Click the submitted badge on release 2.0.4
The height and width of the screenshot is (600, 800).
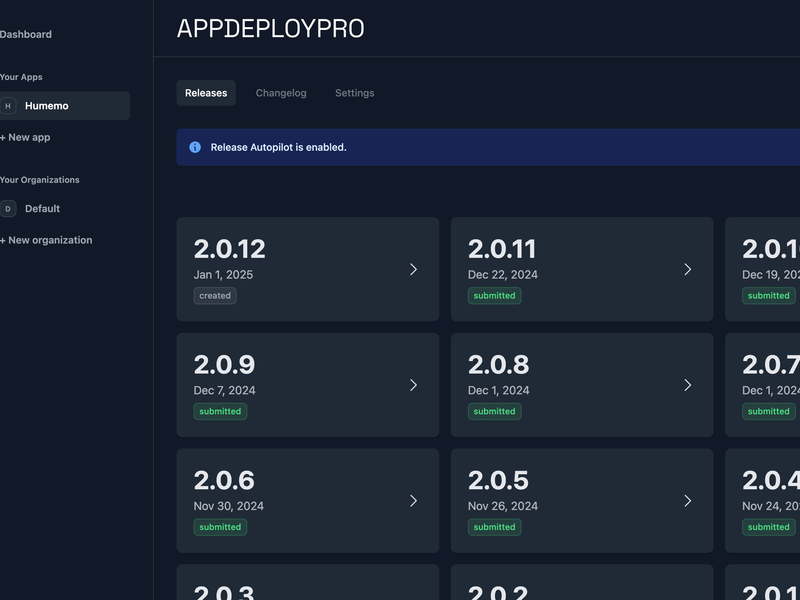click(768, 526)
